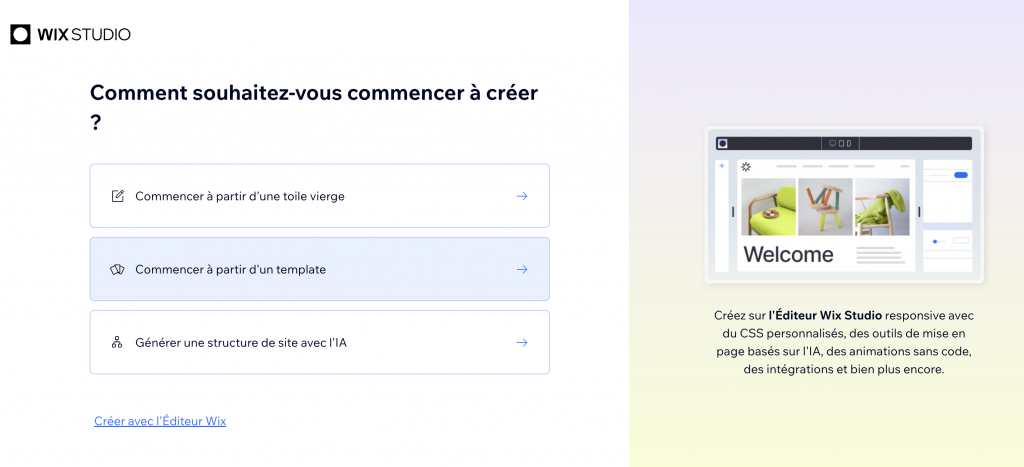Click the site structure AI icon
Image resolution: width=1024 pixels, height=467 pixels.
(117, 342)
